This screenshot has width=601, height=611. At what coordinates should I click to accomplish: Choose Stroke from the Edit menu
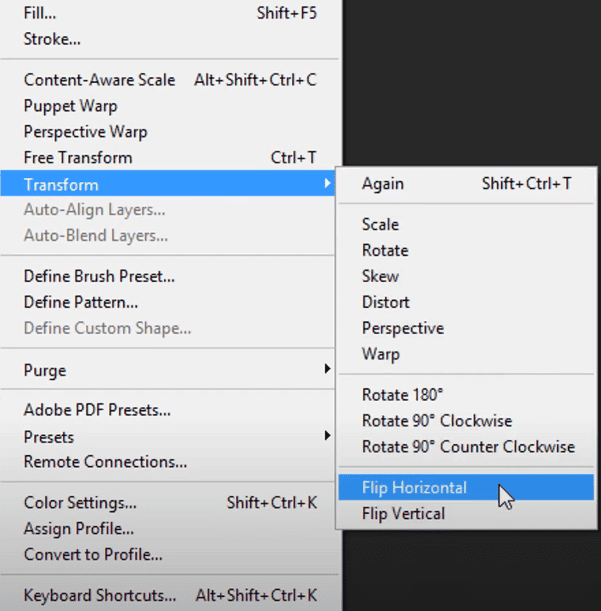point(52,39)
